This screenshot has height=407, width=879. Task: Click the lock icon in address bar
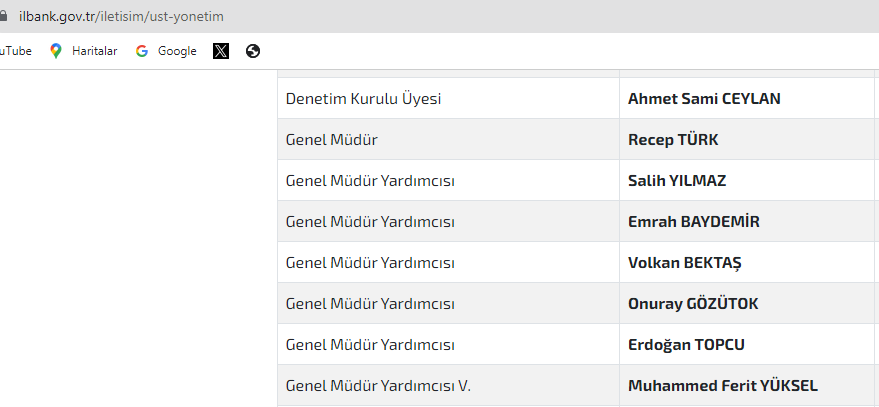[3, 16]
